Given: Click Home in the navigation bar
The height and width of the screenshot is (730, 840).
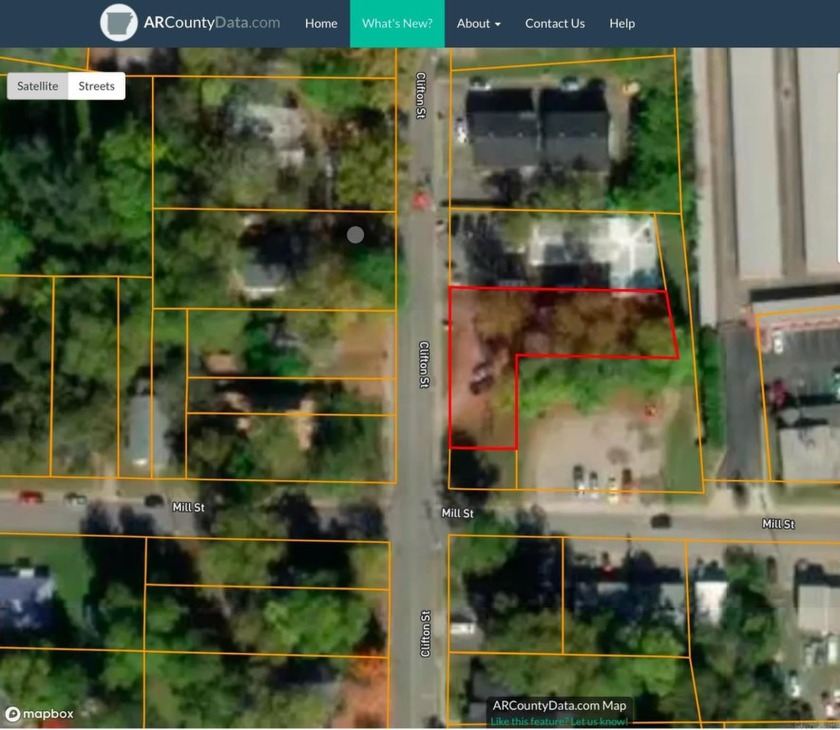Looking at the screenshot, I should [x=320, y=23].
